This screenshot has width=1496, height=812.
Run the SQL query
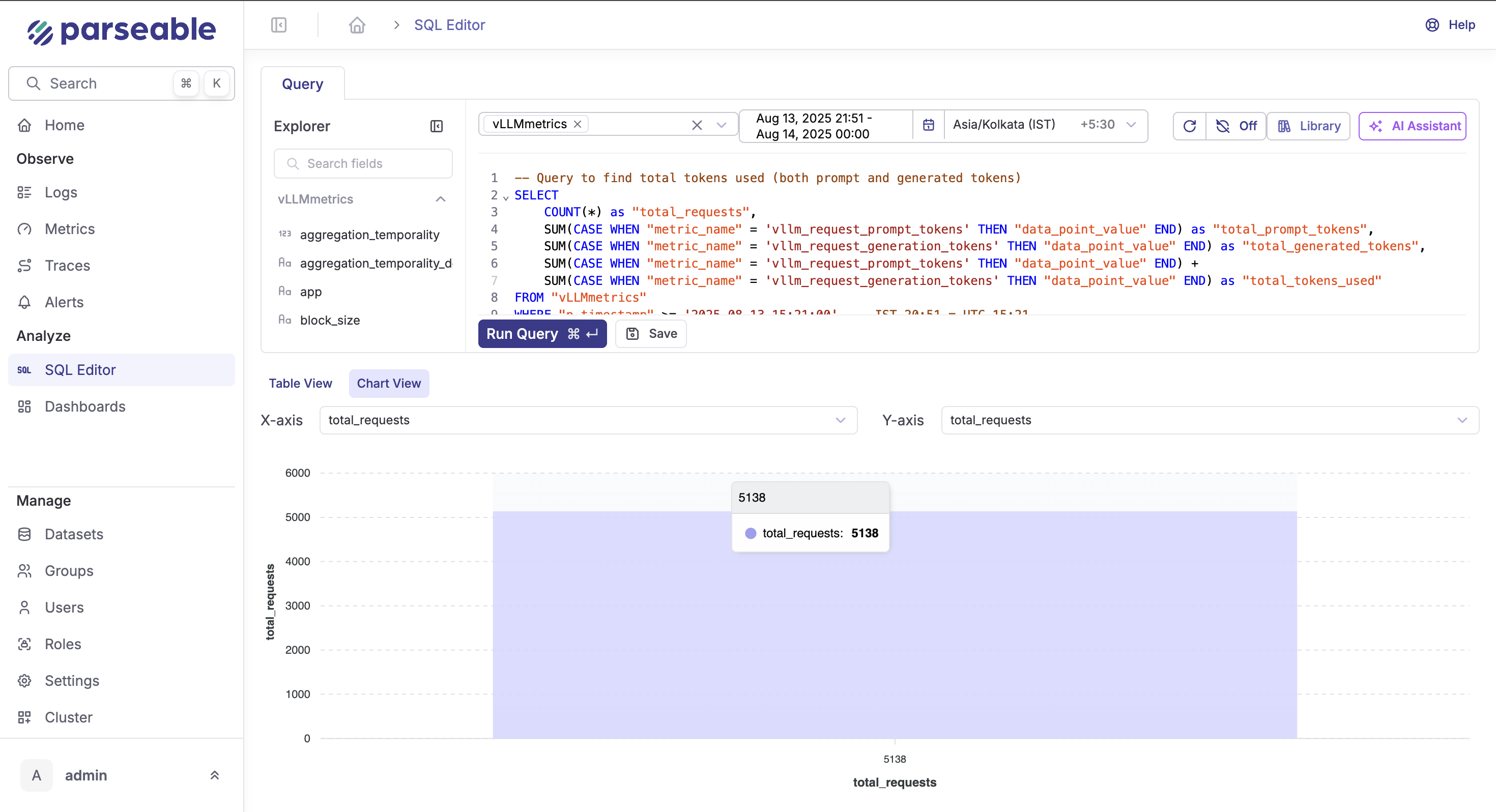pyautogui.click(x=542, y=334)
